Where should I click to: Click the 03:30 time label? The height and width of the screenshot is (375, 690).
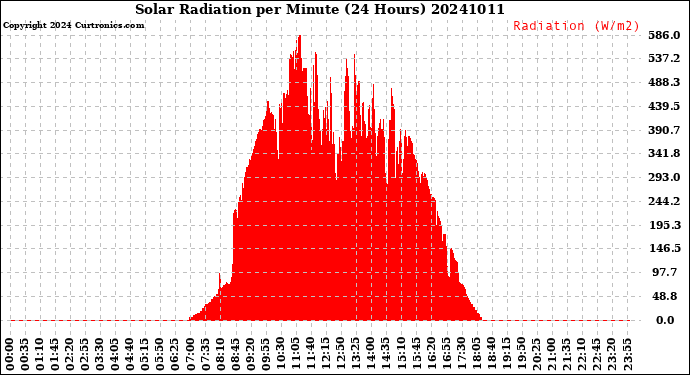100,354
